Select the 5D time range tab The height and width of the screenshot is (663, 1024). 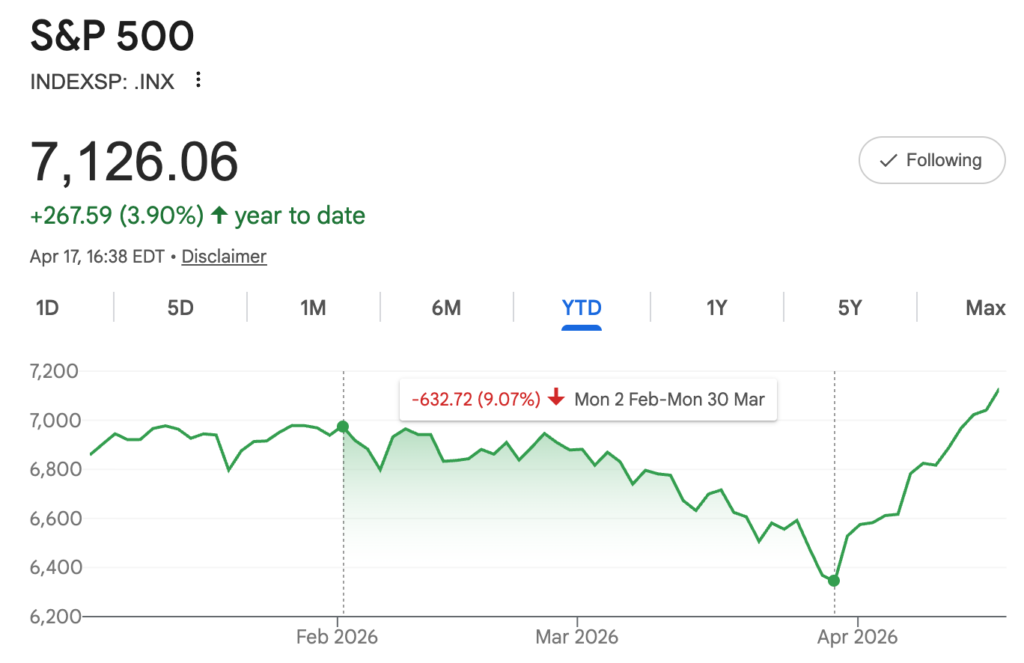click(x=180, y=308)
